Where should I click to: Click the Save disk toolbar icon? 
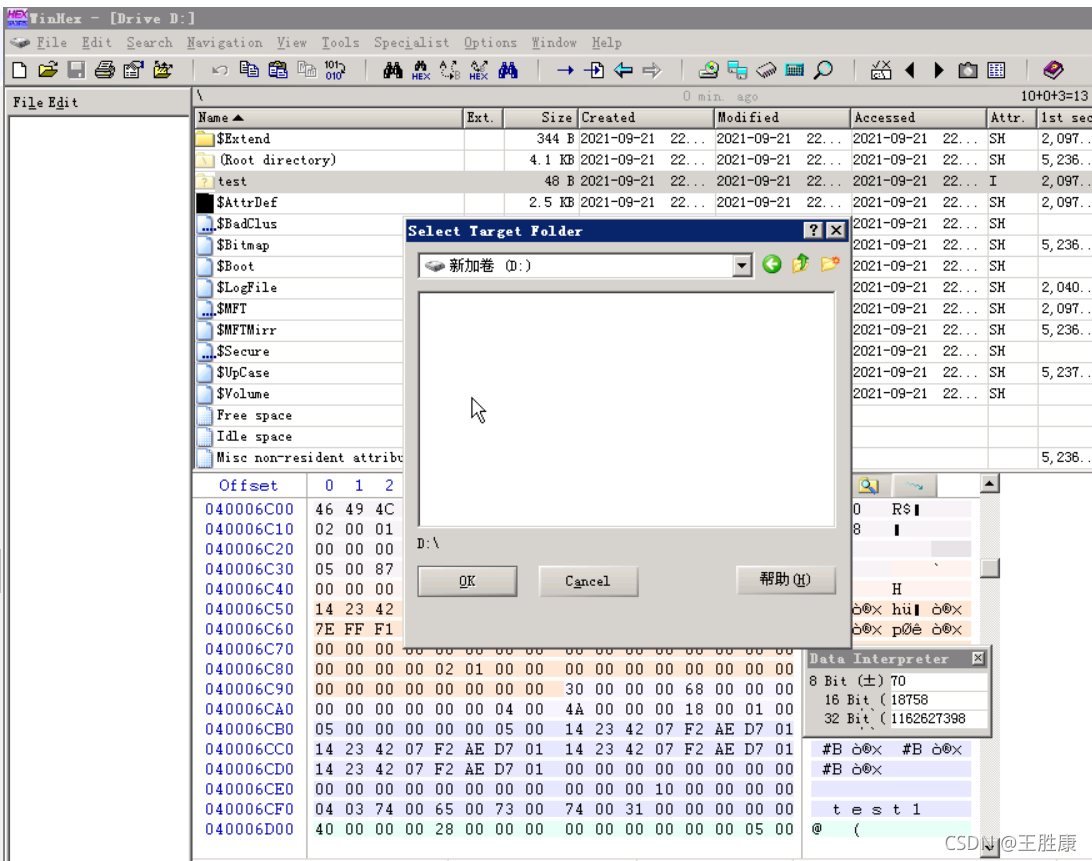point(76,70)
